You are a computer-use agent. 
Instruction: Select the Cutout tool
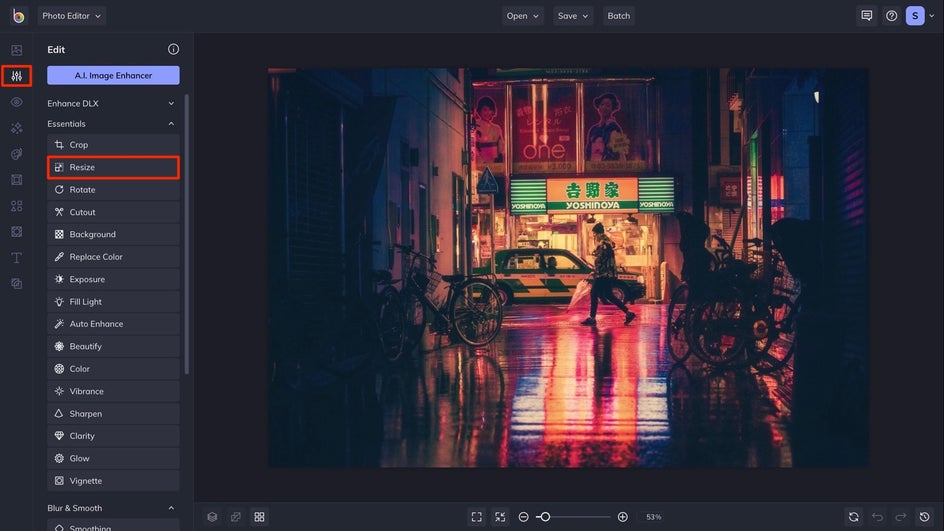113,212
